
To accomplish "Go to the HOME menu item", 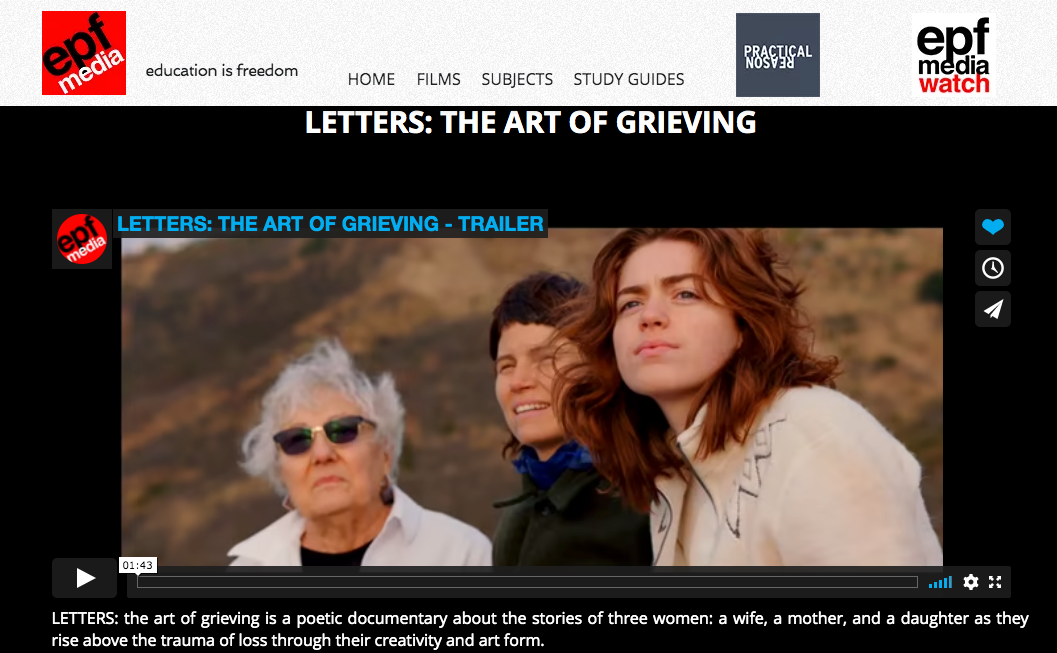I will click(x=371, y=80).
